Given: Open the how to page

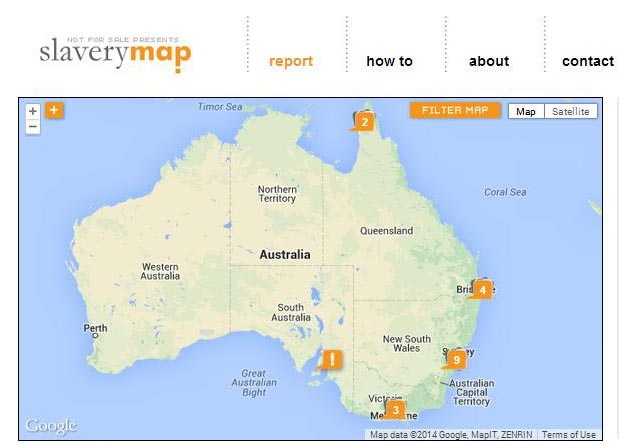Looking at the screenshot, I should point(389,61).
